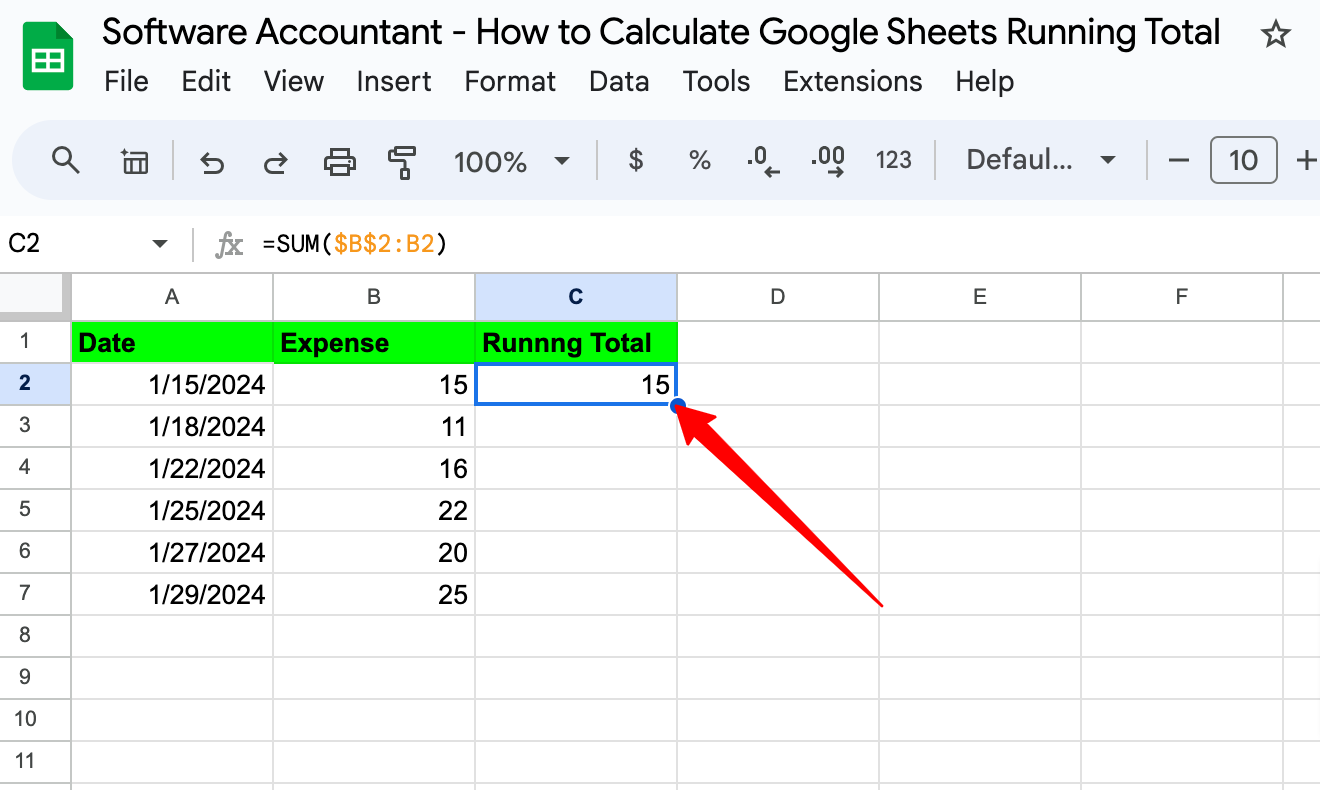
Task: Open the Extensions menu
Action: tap(853, 81)
